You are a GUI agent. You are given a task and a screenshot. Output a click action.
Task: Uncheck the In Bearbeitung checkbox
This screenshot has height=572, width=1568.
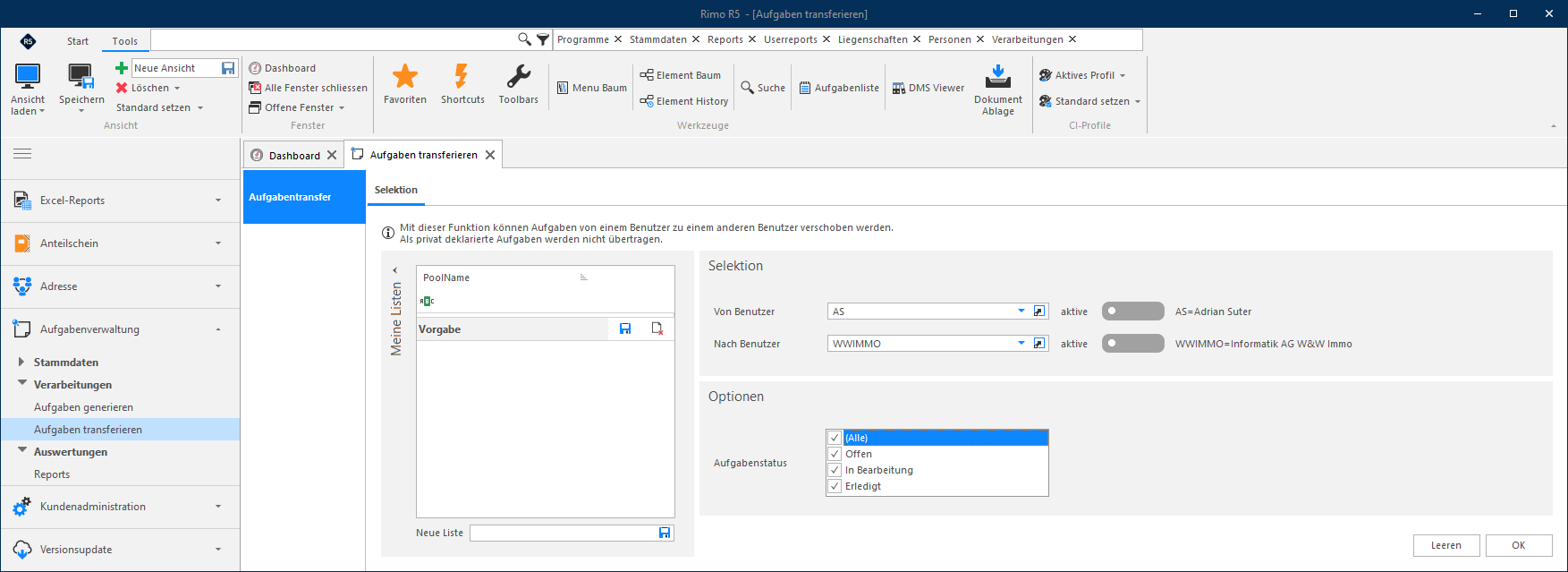[x=835, y=470]
